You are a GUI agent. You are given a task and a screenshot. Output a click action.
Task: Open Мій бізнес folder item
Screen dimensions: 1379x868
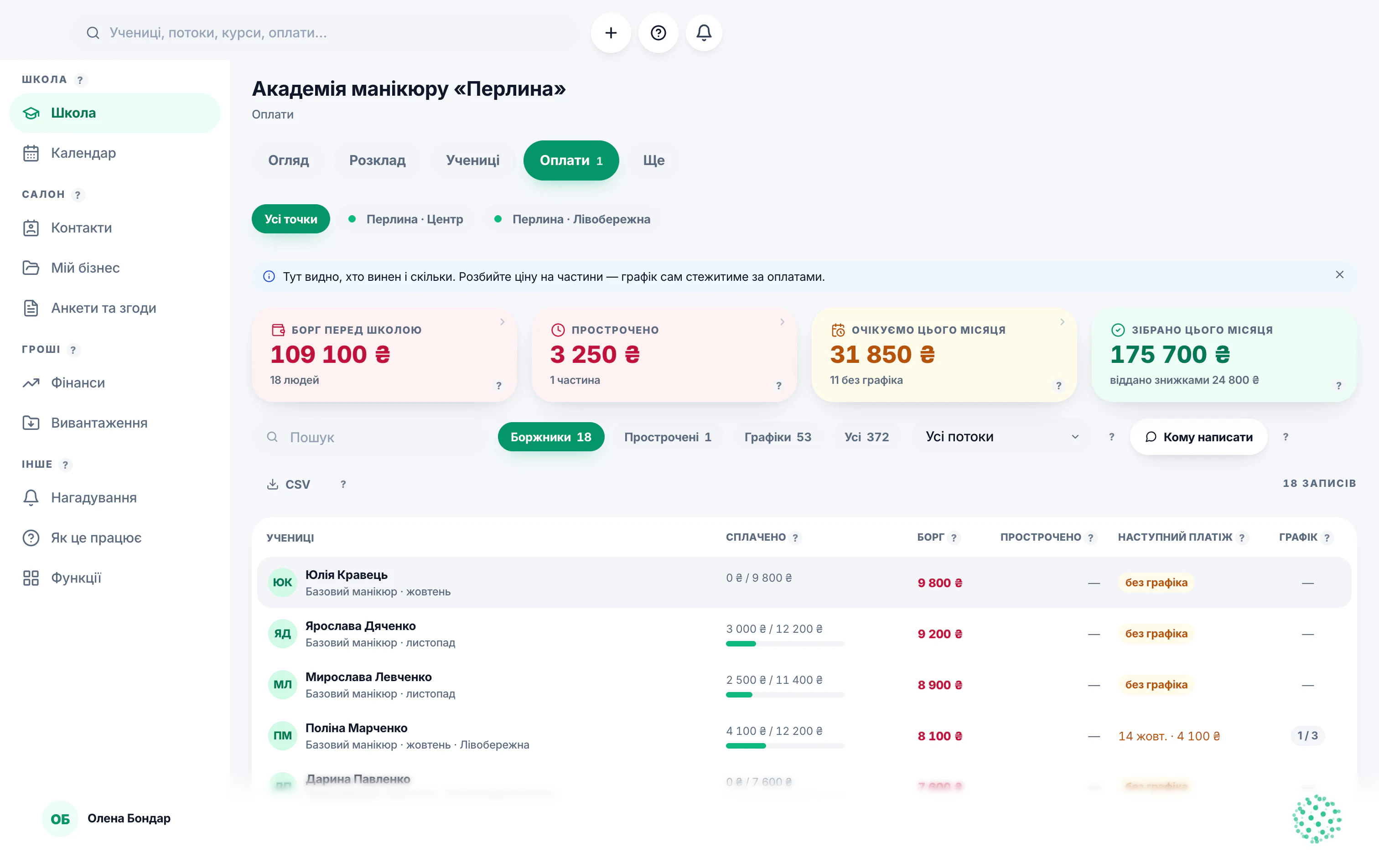114,268
